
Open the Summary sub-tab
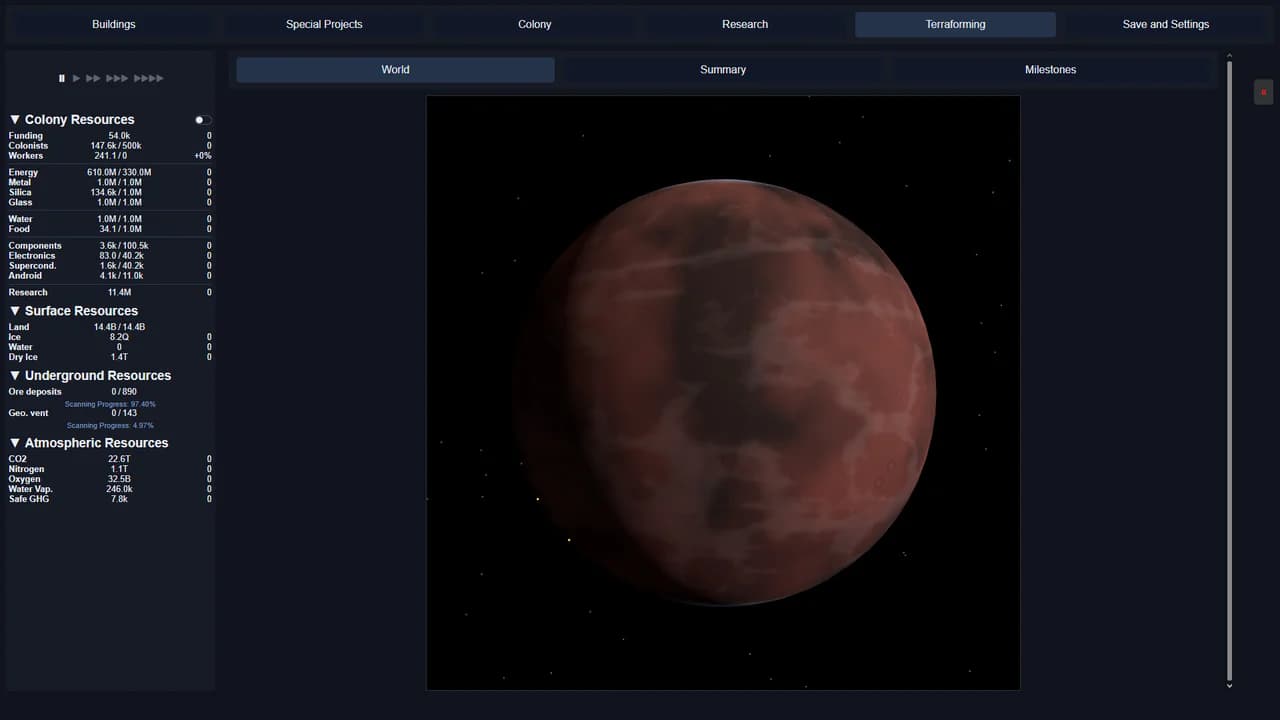pyautogui.click(x=723, y=70)
